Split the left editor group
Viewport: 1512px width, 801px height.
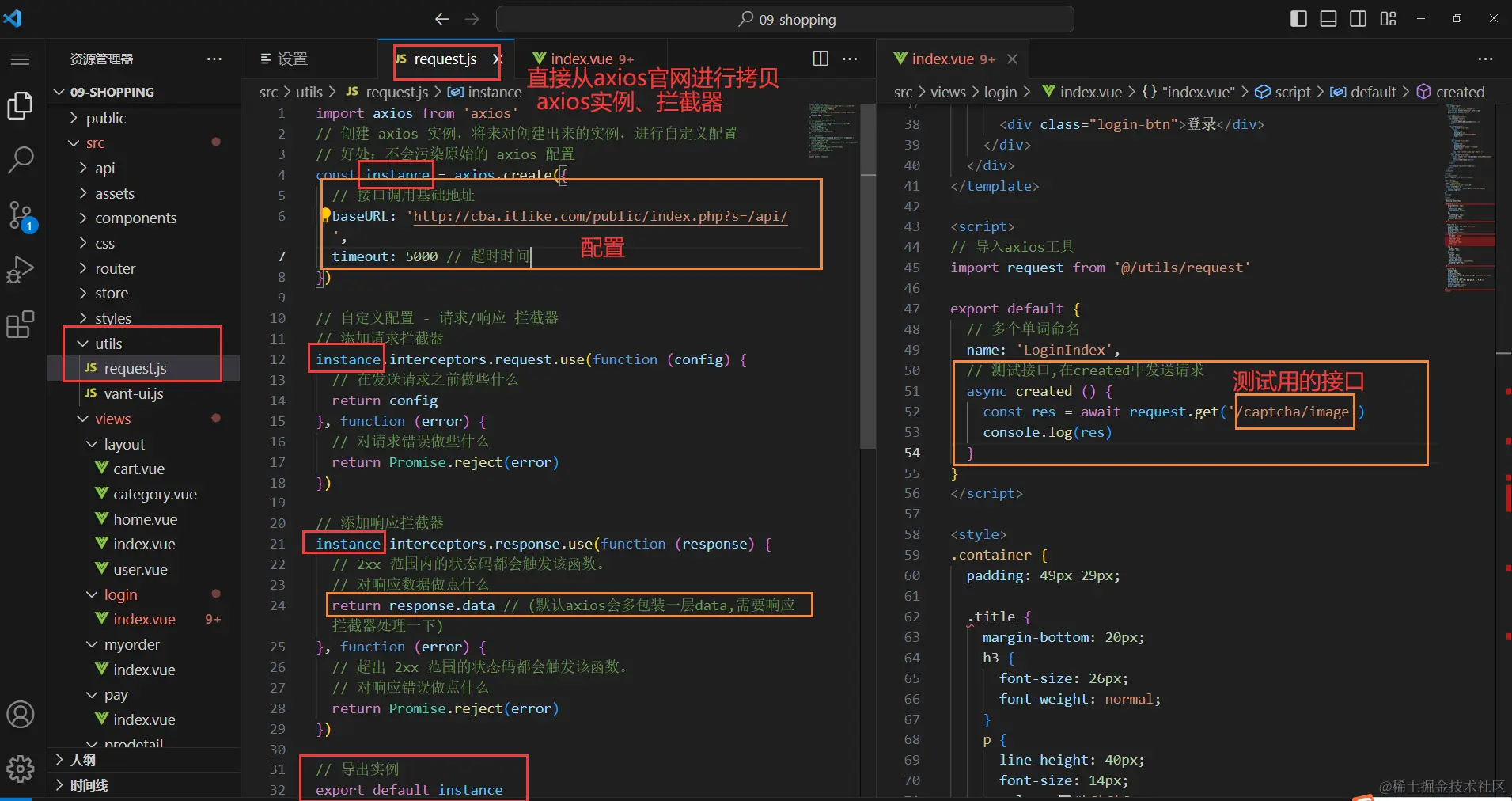[x=820, y=59]
